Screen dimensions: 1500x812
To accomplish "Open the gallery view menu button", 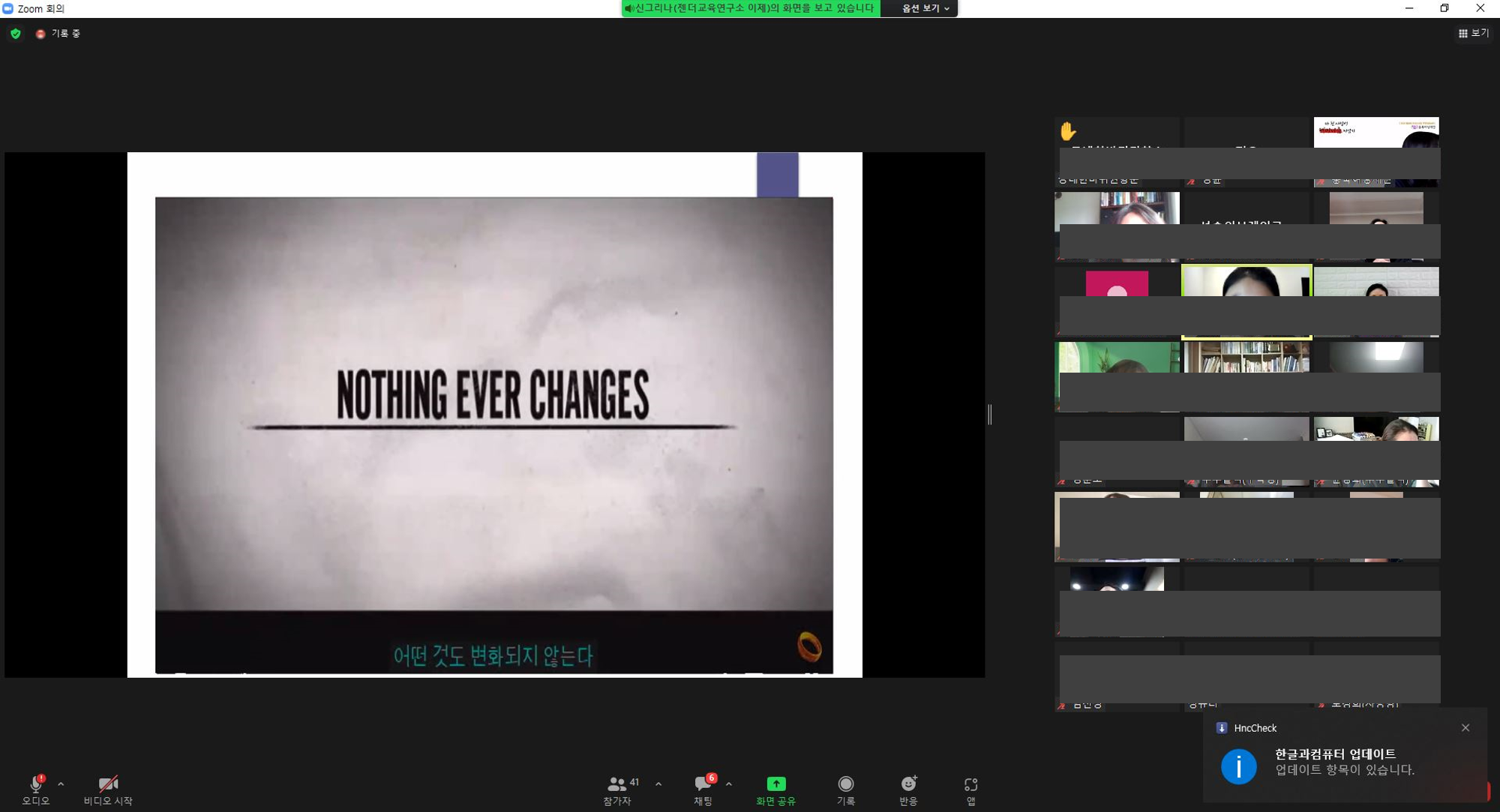I will click(x=1473, y=33).
